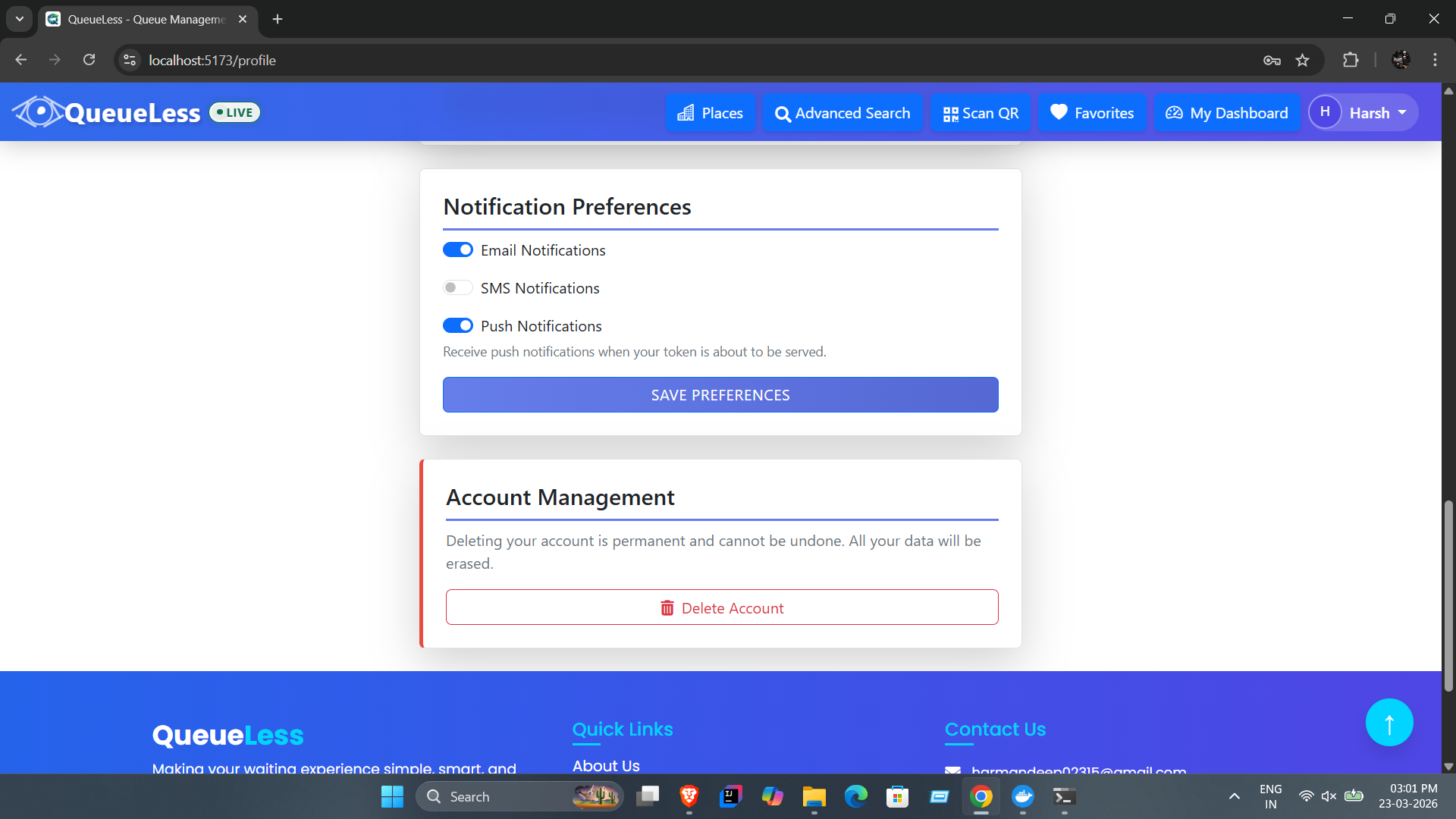The image size is (1456, 819).
Task: Open the Scan QR page
Action: 981,113
